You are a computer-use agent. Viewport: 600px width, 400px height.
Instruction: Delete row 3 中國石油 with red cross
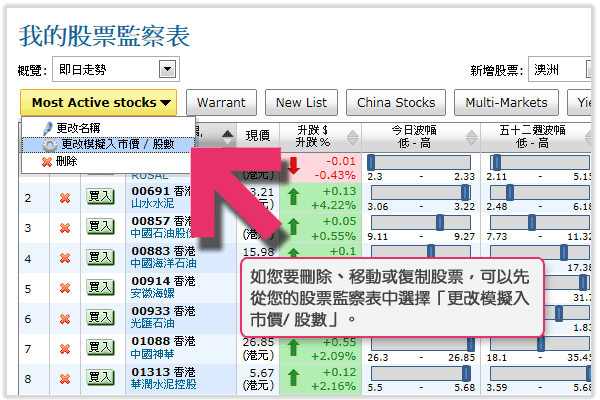coord(65,228)
